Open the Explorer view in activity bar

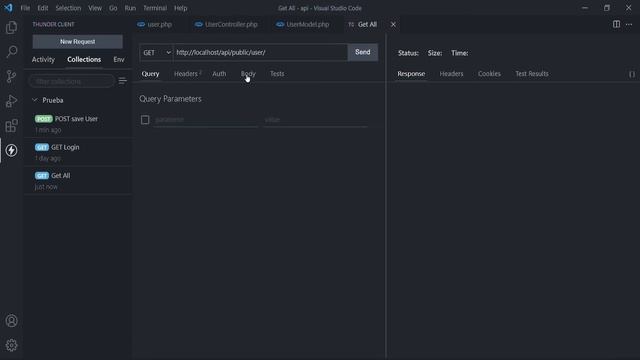(11, 27)
